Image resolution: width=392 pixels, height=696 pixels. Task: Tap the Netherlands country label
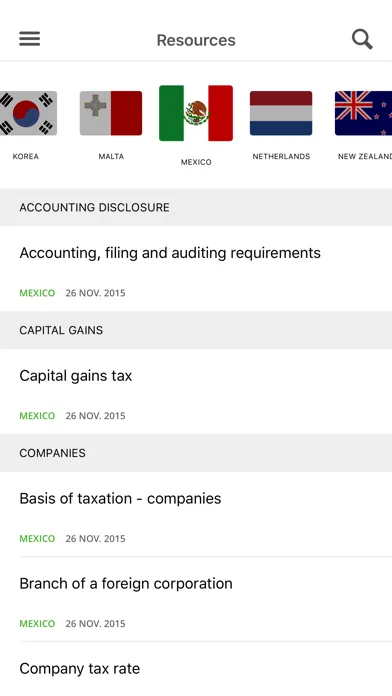pos(281,156)
